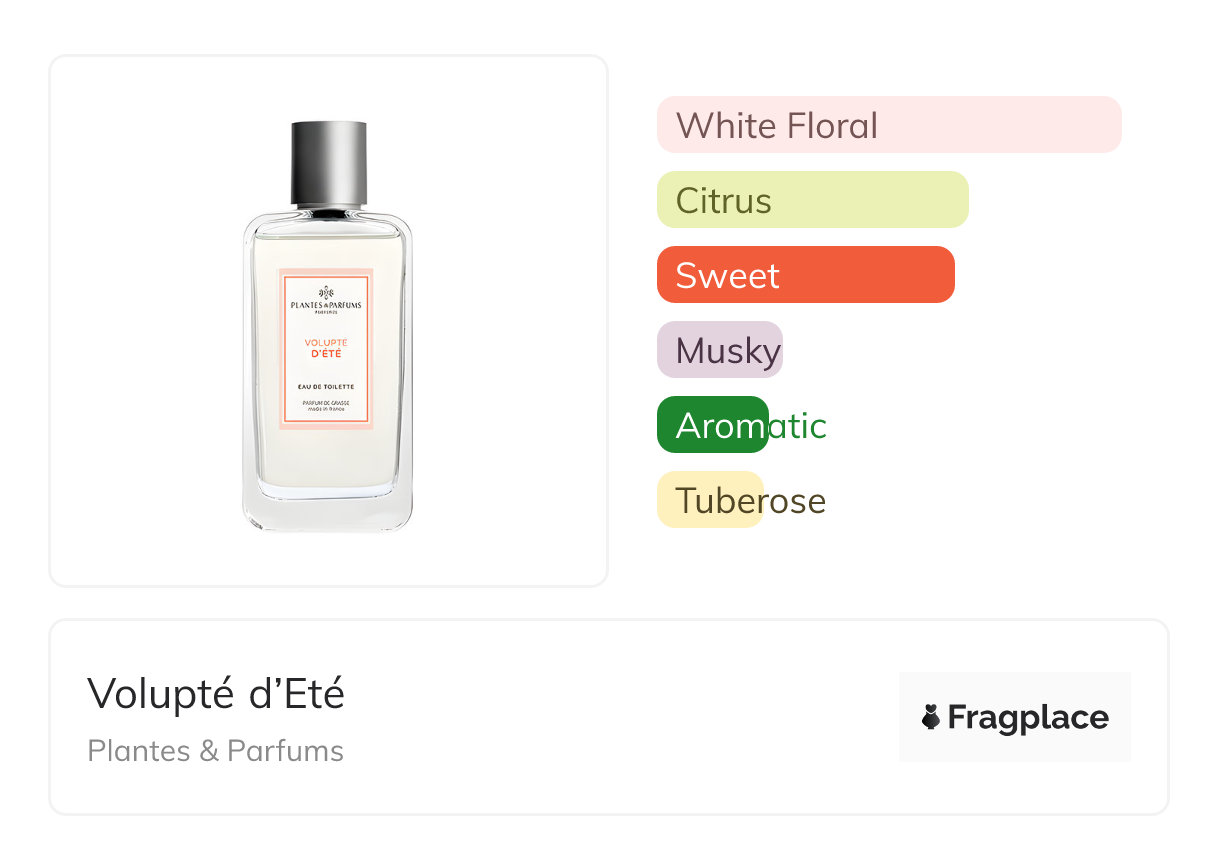Click the Fragplace perfume bottle logo icon
Image resolution: width=1218 pixels, height=864 pixels.
[x=931, y=717]
